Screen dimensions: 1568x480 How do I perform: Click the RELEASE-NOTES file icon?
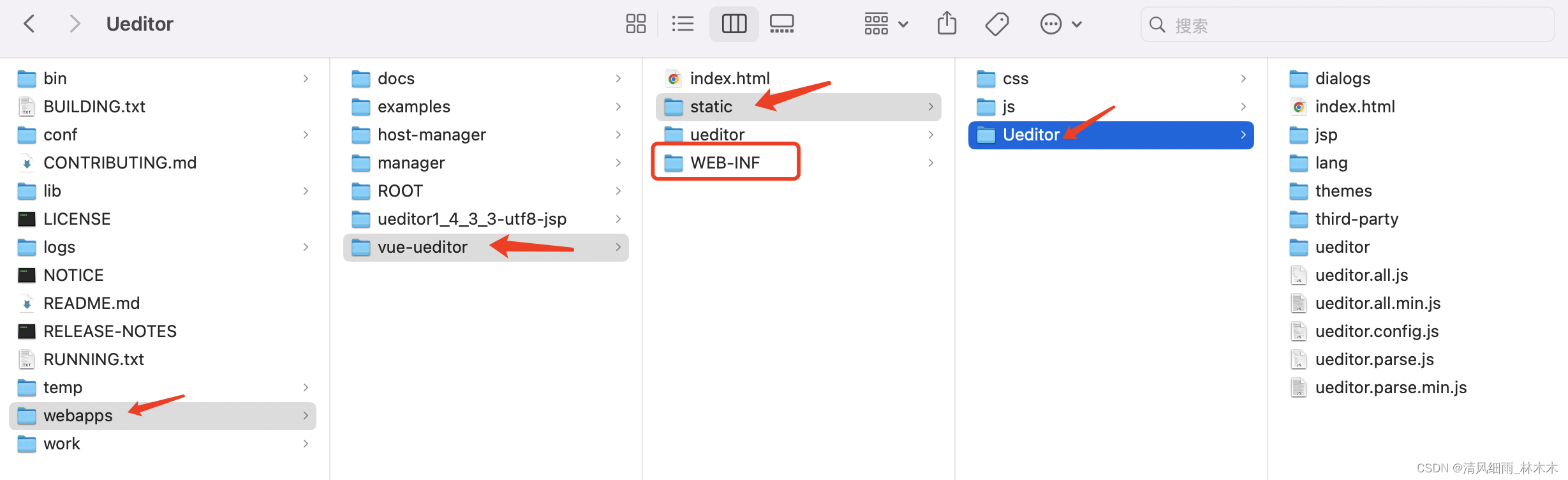point(27,331)
